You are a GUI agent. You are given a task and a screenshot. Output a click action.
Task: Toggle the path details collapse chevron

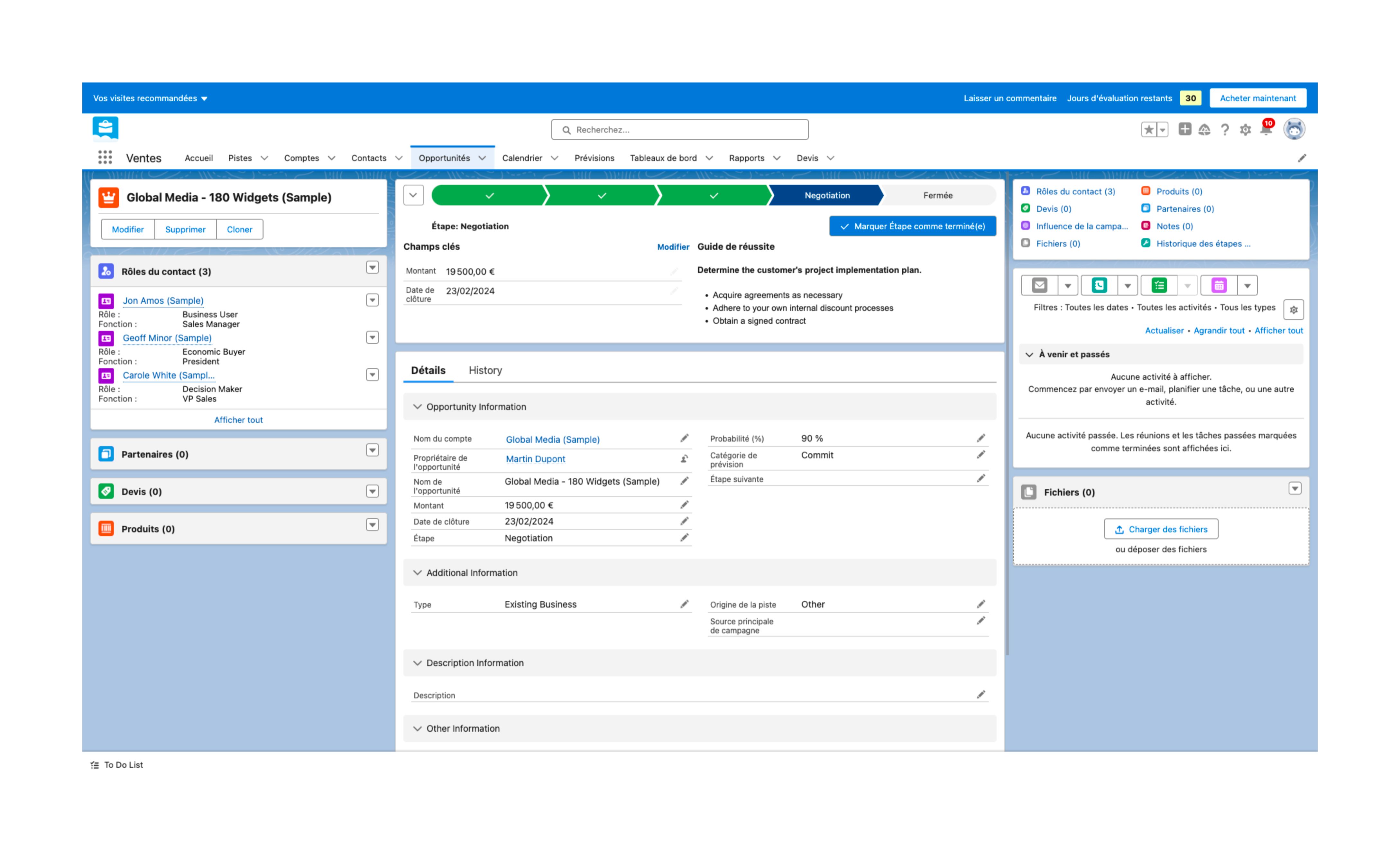413,195
